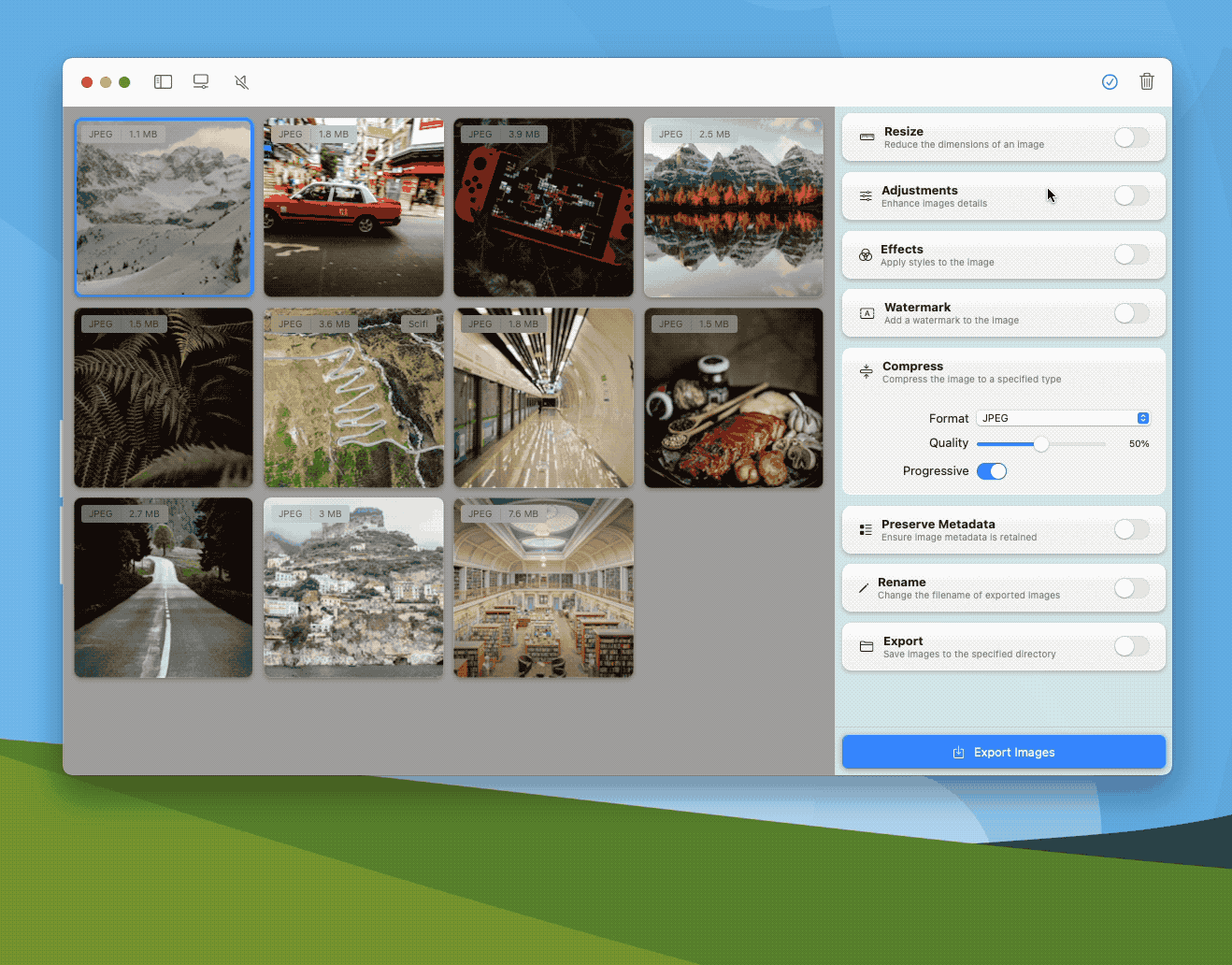Select the fern leaves thumbnail 1.5 MB
The height and width of the screenshot is (965, 1232).
(x=164, y=397)
